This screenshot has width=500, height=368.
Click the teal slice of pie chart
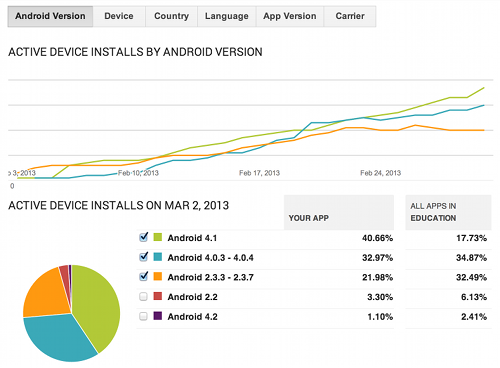(x=57, y=338)
